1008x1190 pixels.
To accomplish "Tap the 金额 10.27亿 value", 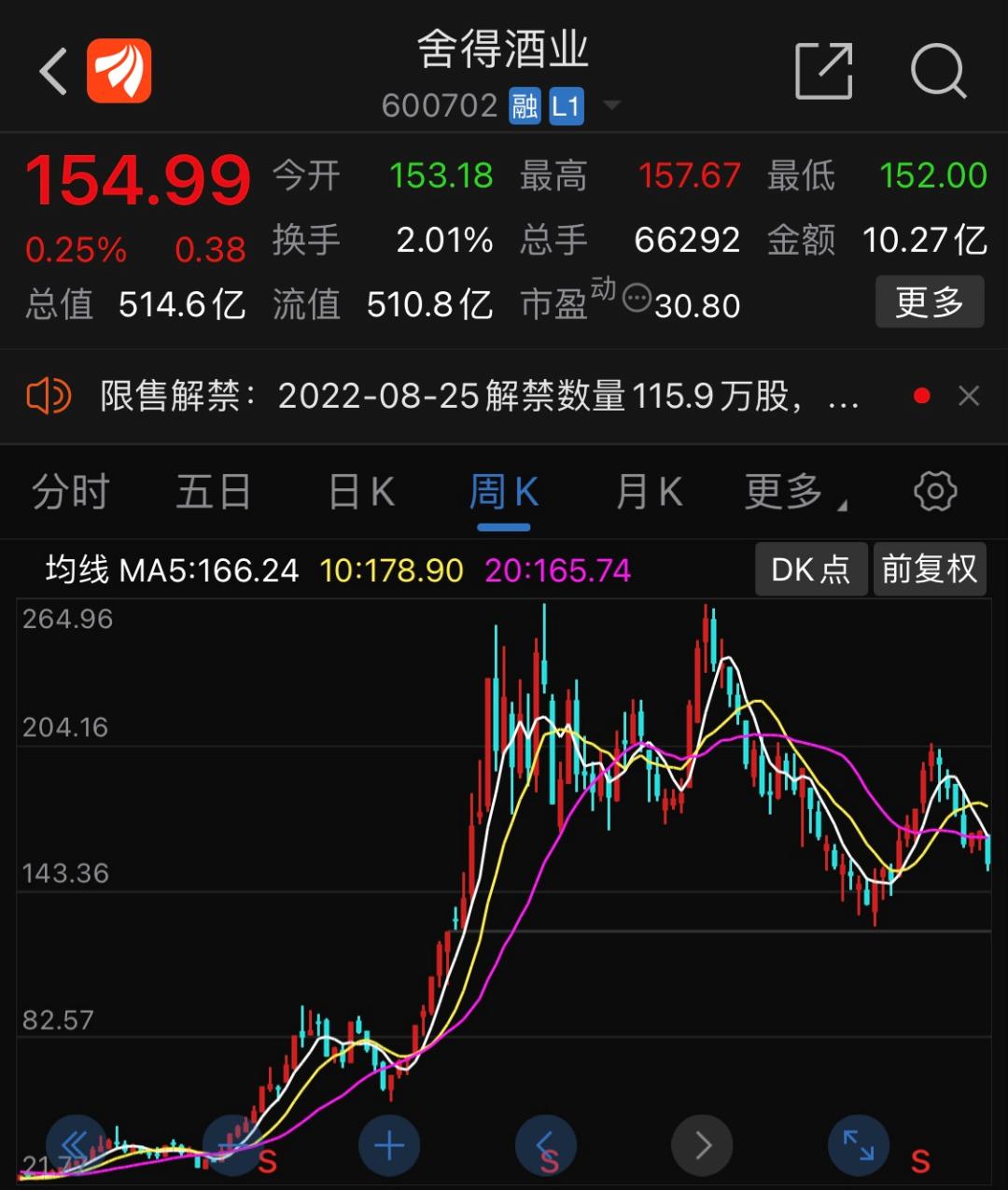I will point(925,240).
